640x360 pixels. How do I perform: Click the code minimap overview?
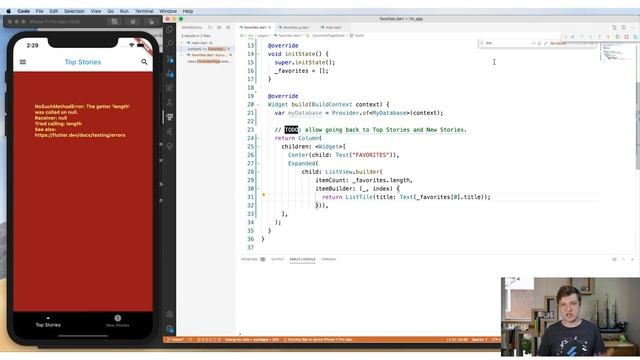[617, 52]
